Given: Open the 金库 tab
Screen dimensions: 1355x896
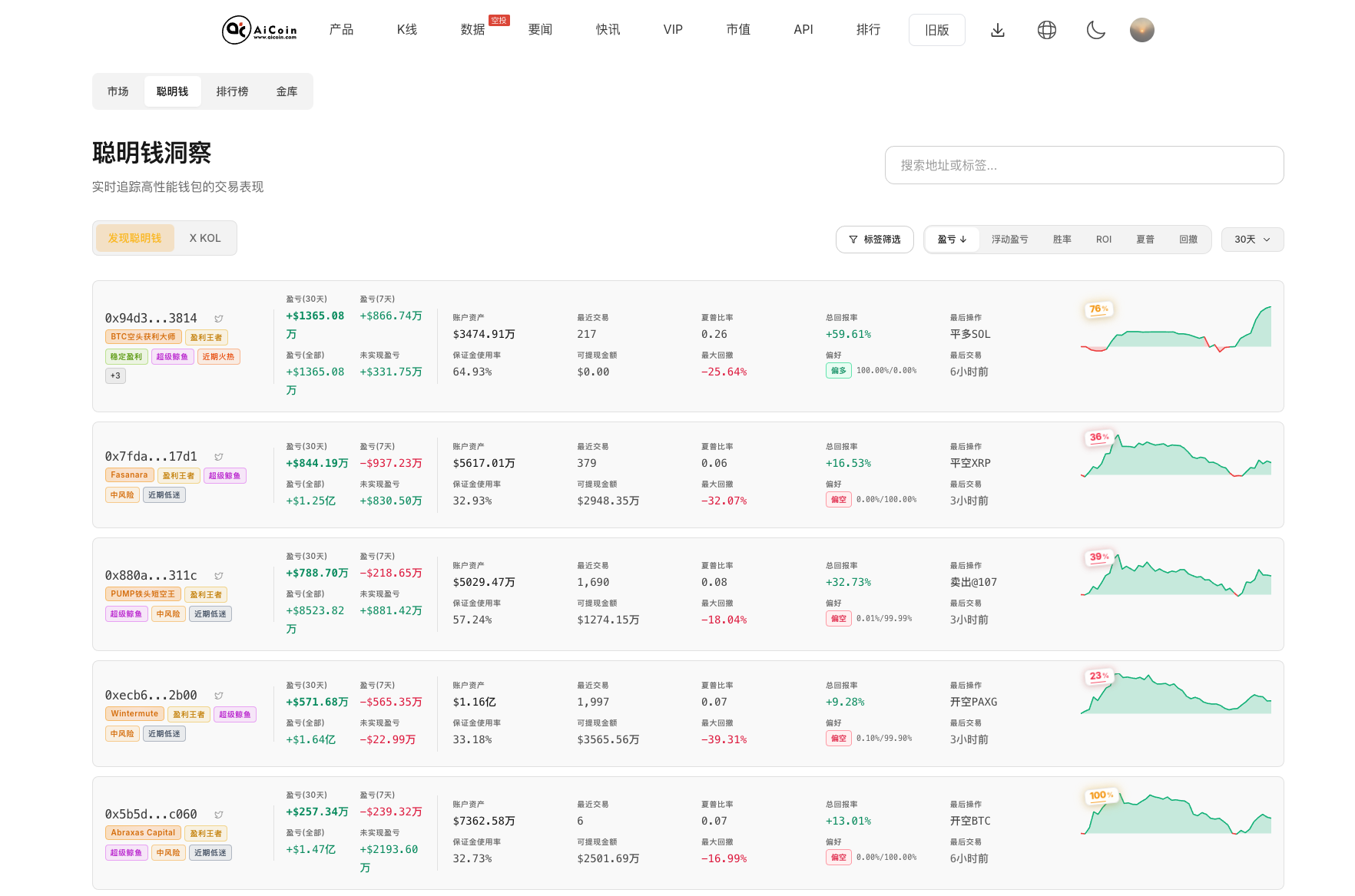Looking at the screenshot, I should pyautogui.click(x=287, y=91).
